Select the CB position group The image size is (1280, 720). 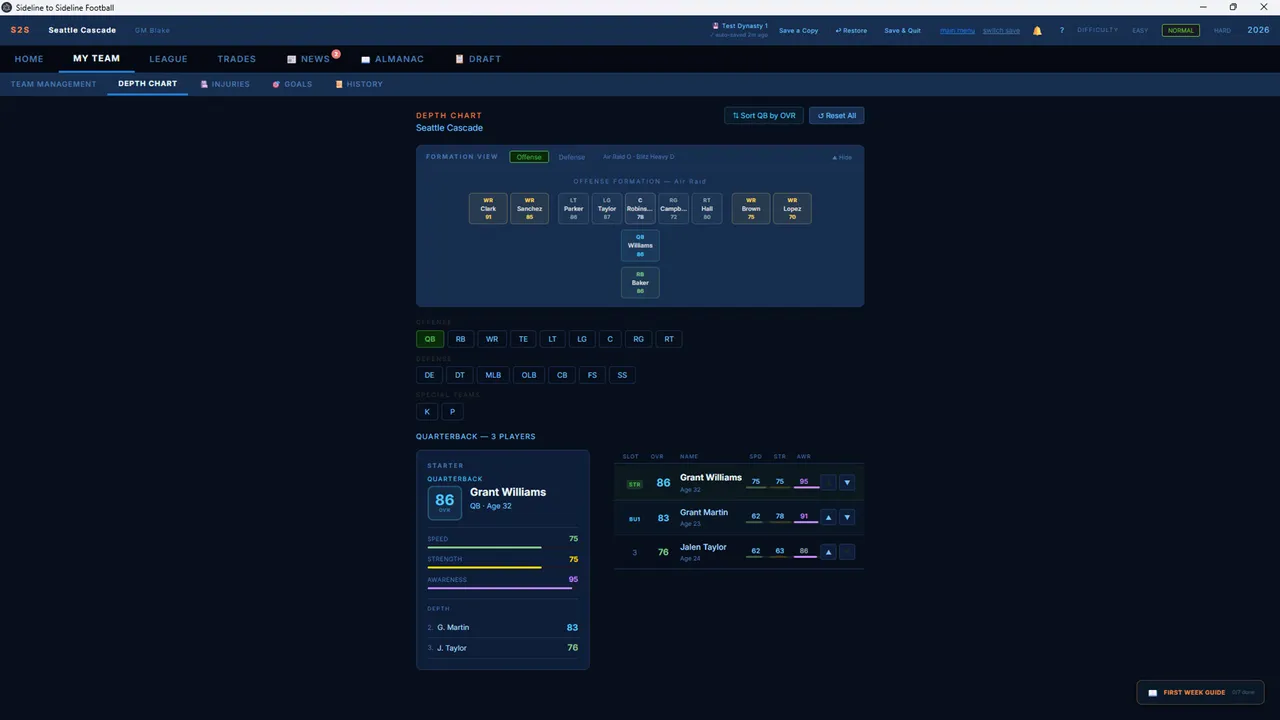coord(562,375)
